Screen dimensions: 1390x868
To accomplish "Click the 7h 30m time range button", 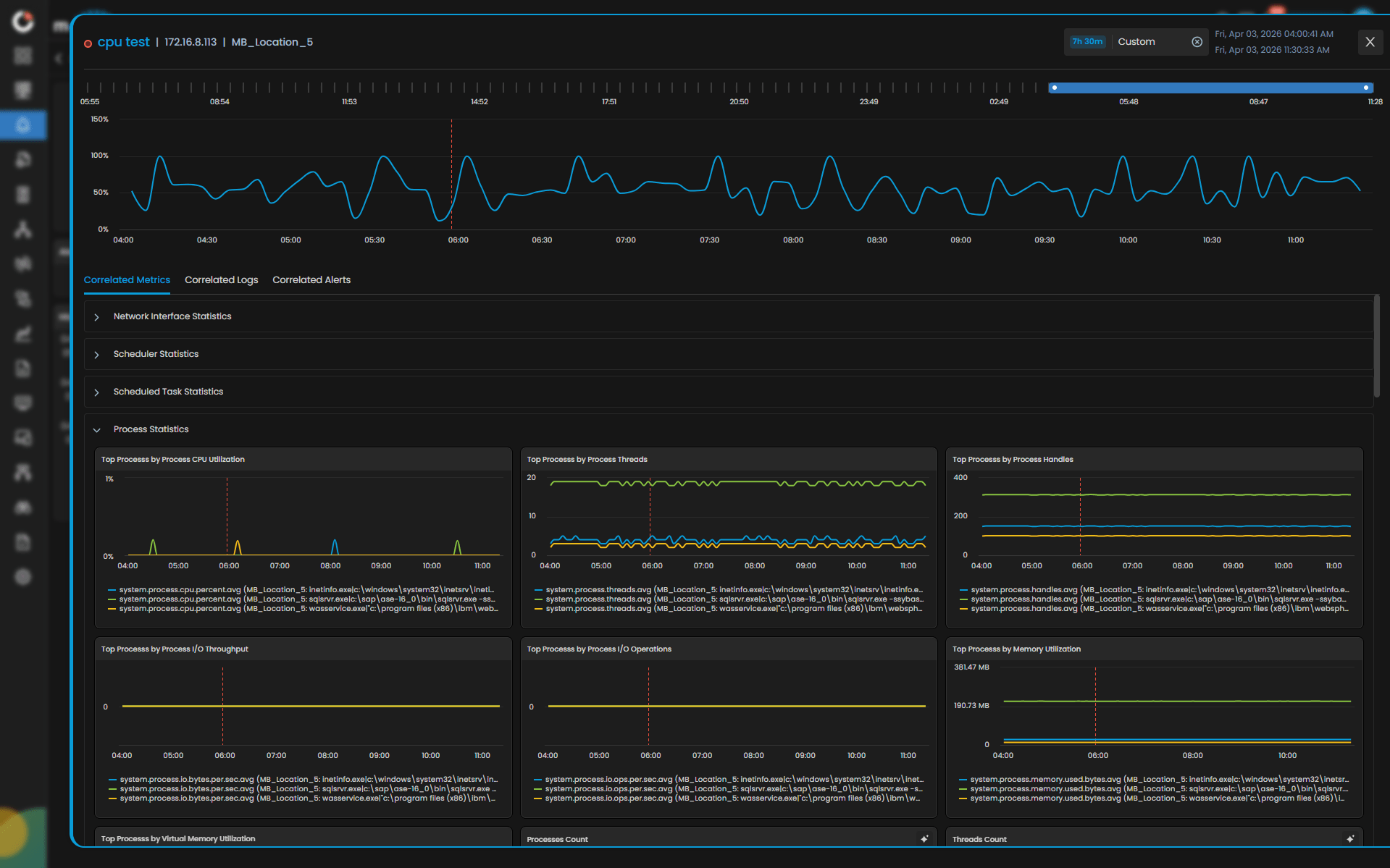I will click(x=1087, y=41).
